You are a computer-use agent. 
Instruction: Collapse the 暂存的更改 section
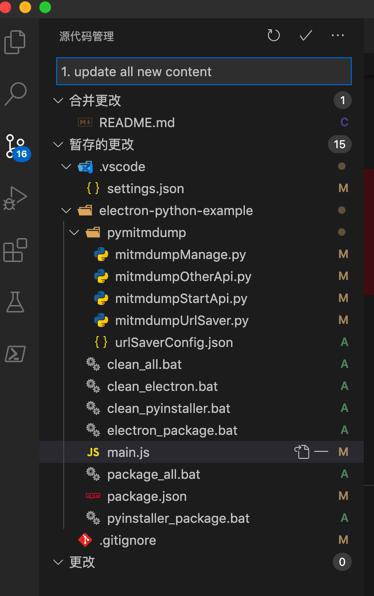point(58,144)
